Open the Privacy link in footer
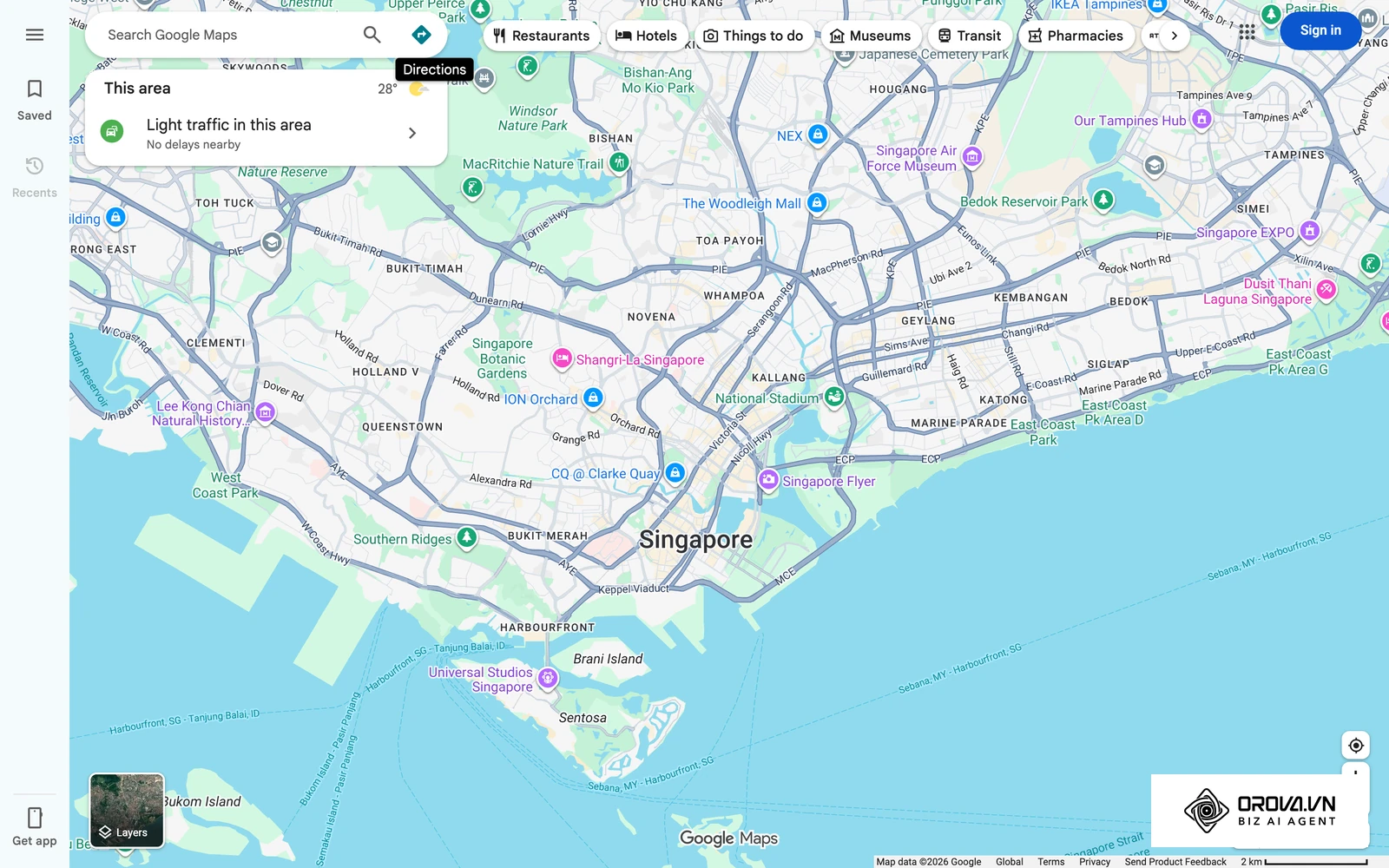1389x868 pixels. [x=1095, y=862]
